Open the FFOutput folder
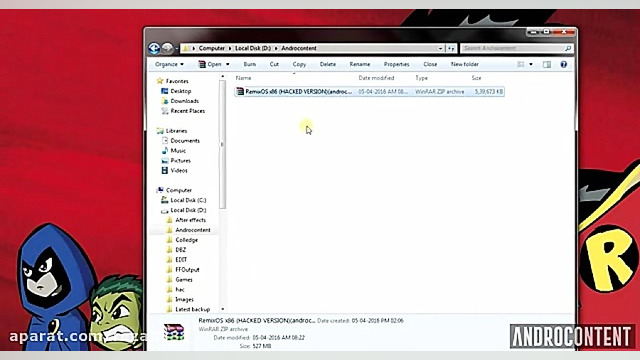 [187, 269]
